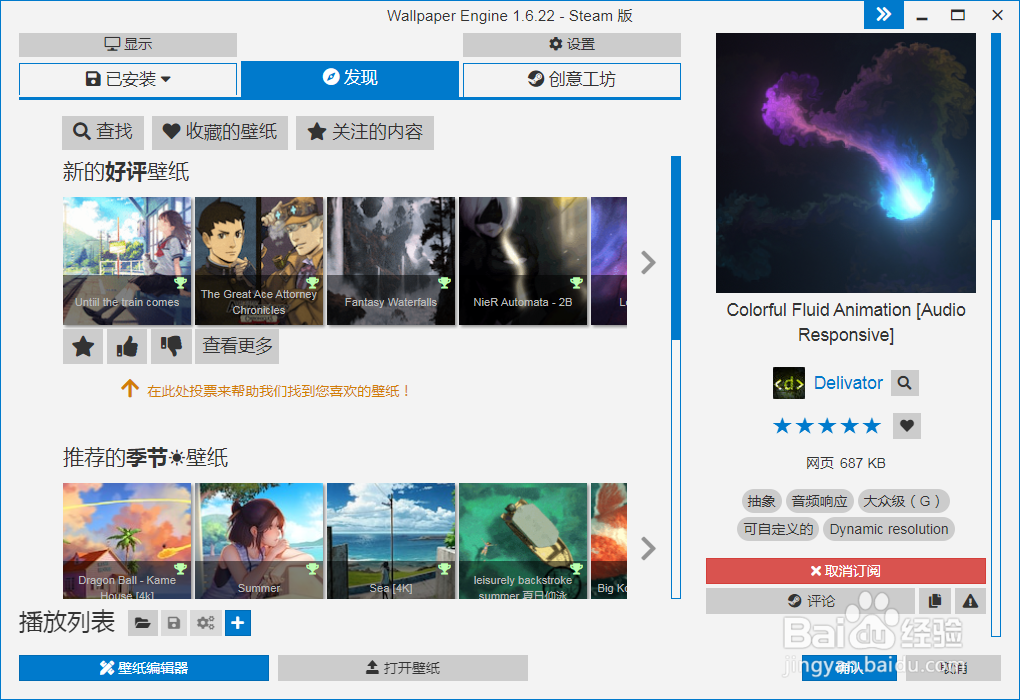Switch to the Workshop (创意工坊) tab
The image size is (1020, 700).
pyautogui.click(x=572, y=79)
